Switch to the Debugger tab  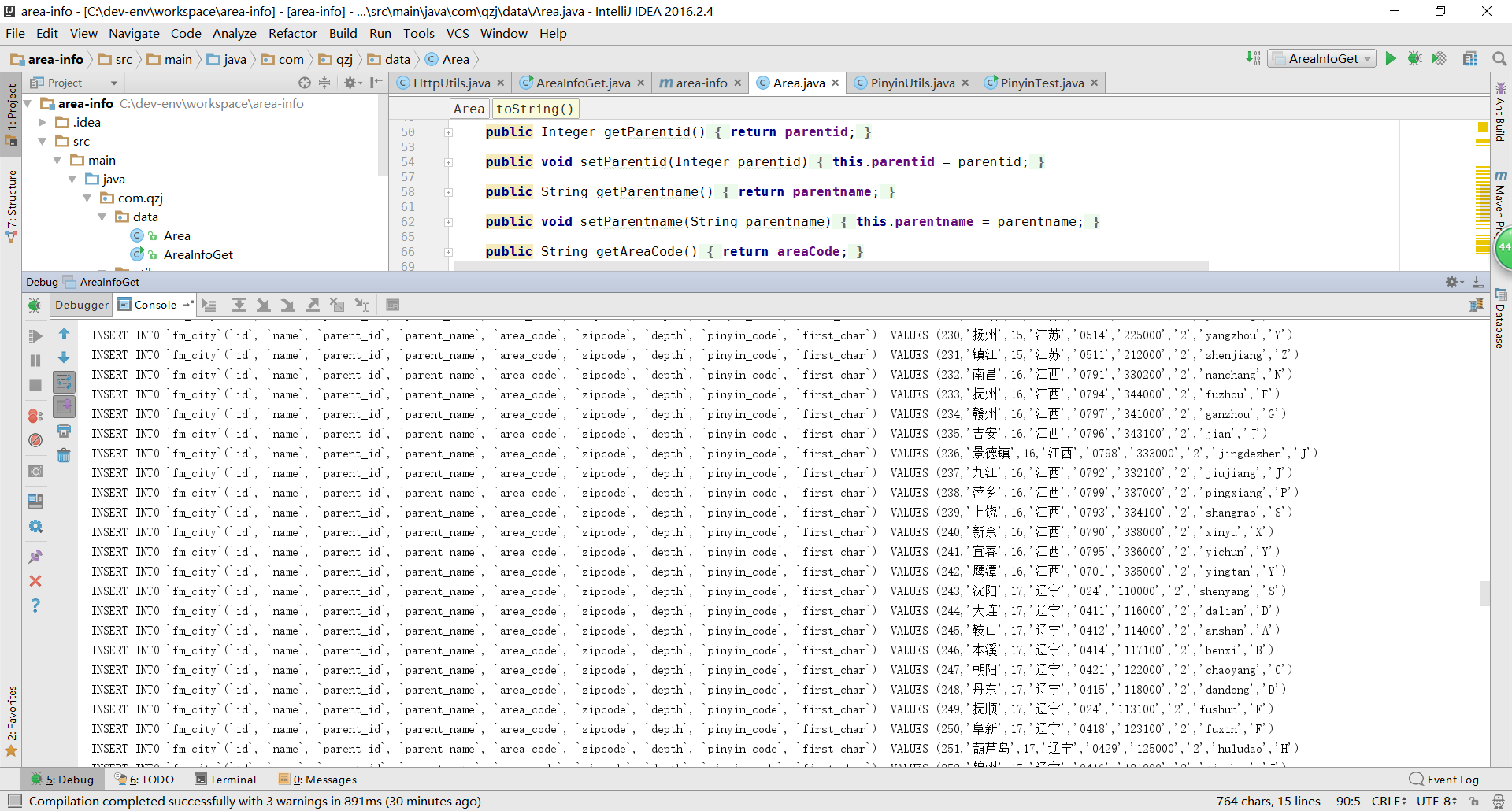(x=82, y=305)
